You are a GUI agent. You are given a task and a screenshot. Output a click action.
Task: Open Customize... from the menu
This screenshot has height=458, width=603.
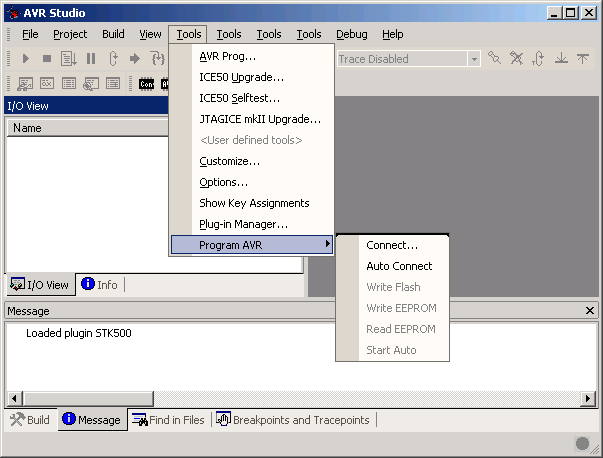[x=252, y=161]
